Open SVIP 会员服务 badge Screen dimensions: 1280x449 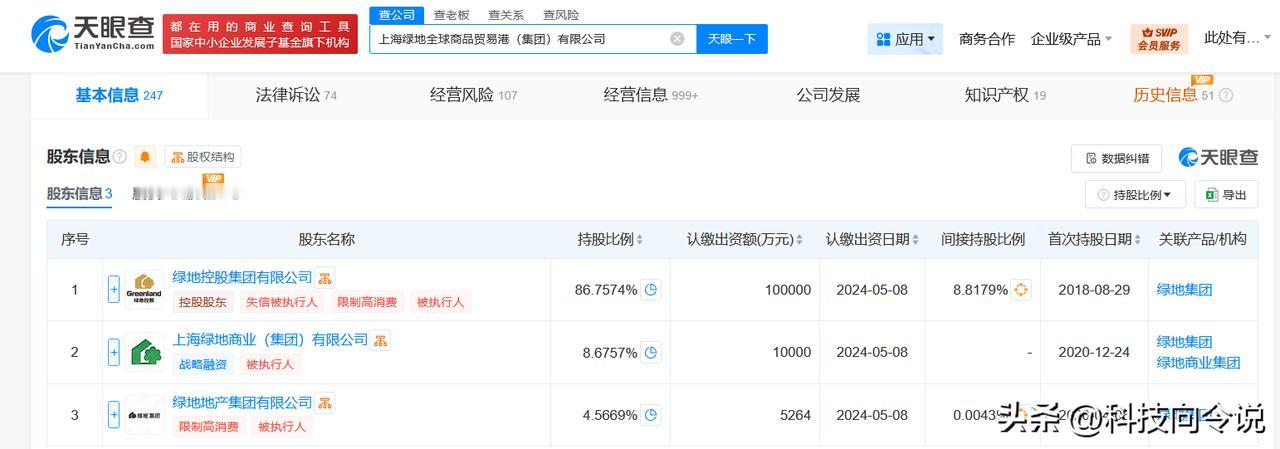1159,39
